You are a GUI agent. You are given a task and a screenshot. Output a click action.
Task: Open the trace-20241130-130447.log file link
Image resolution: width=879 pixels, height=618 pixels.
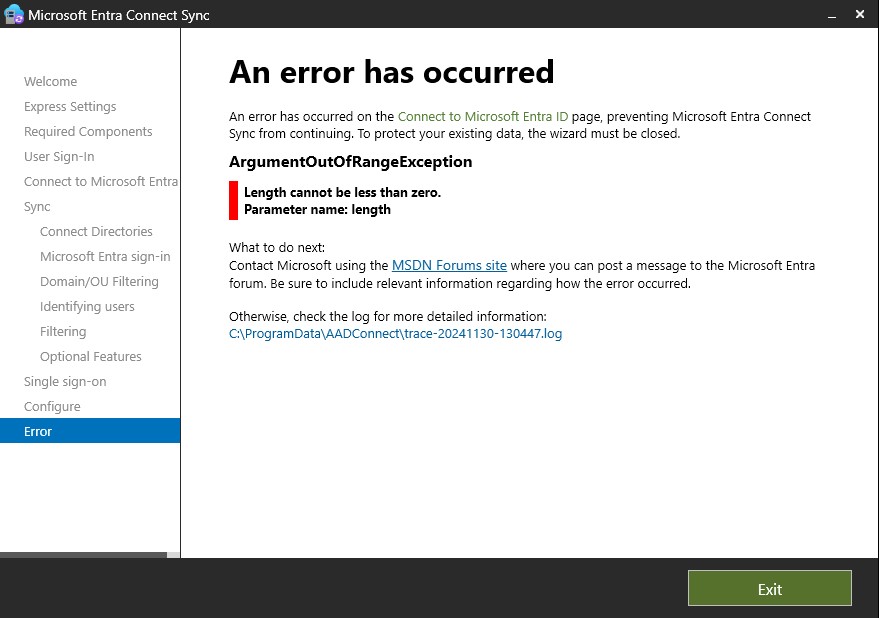click(x=395, y=334)
